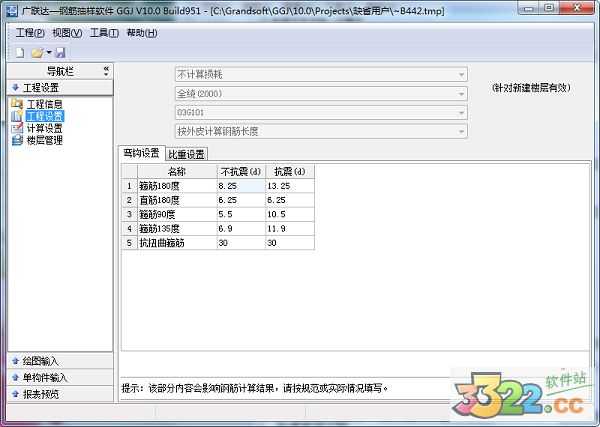The width and height of the screenshot is (600, 427).
Task: Switch to the 比重设置 tab
Action: (187, 154)
